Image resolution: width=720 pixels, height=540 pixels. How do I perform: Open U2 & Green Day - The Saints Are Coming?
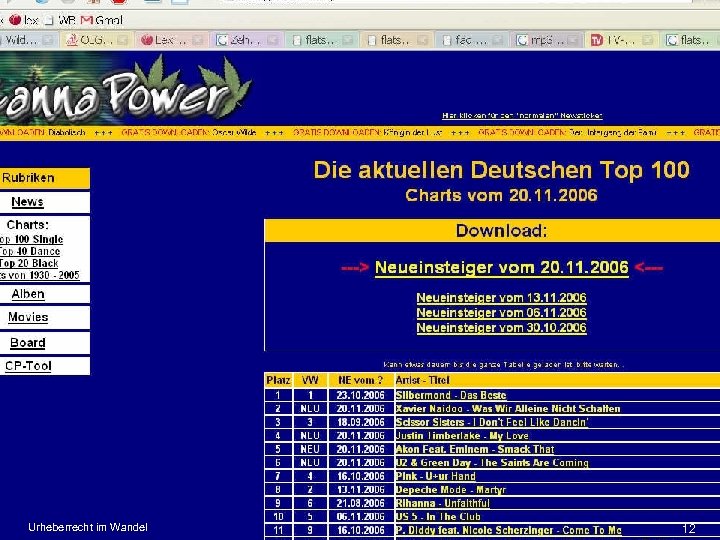click(492, 462)
